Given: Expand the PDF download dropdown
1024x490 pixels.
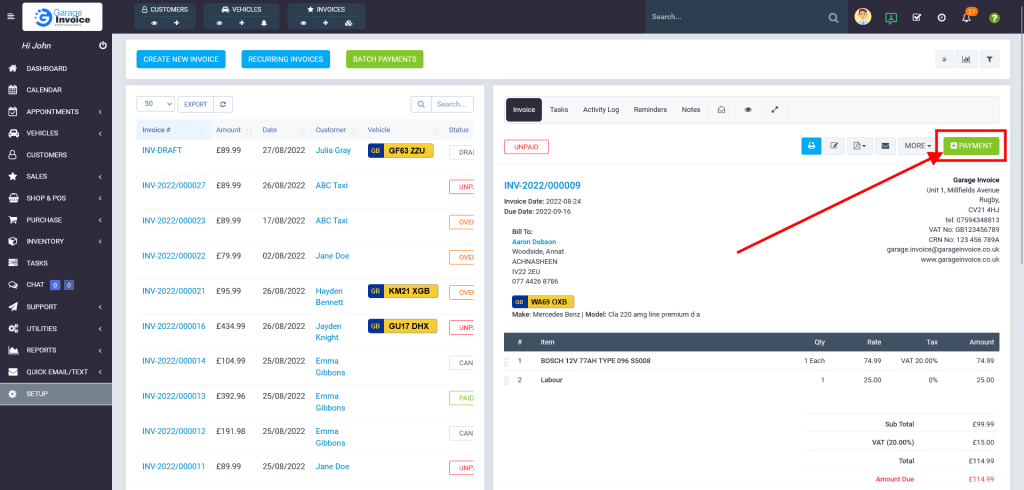Looking at the screenshot, I should point(859,146).
